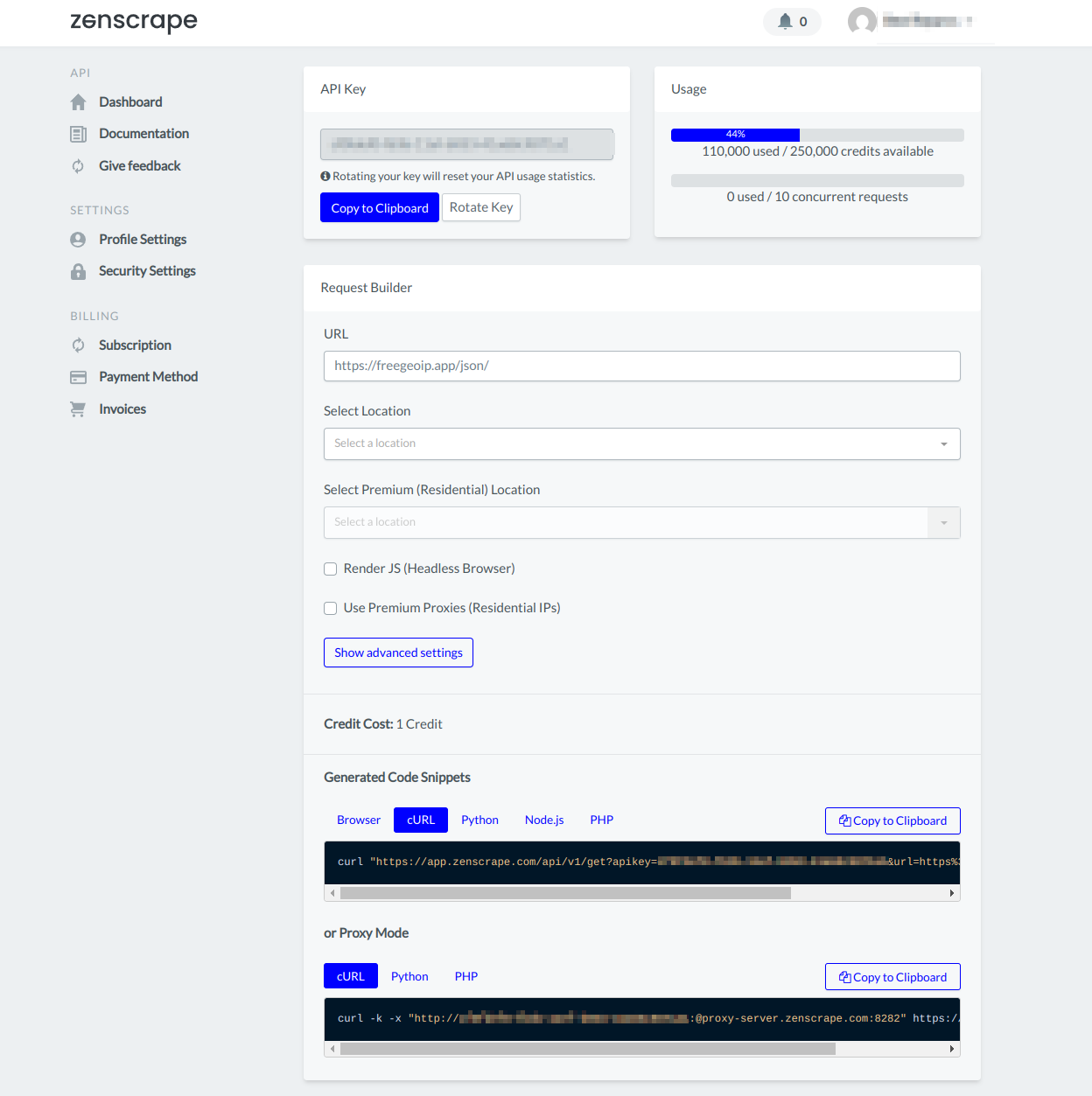Viewport: 1092px width, 1096px height.
Task: Copy API key to clipboard
Action: coord(380,207)
